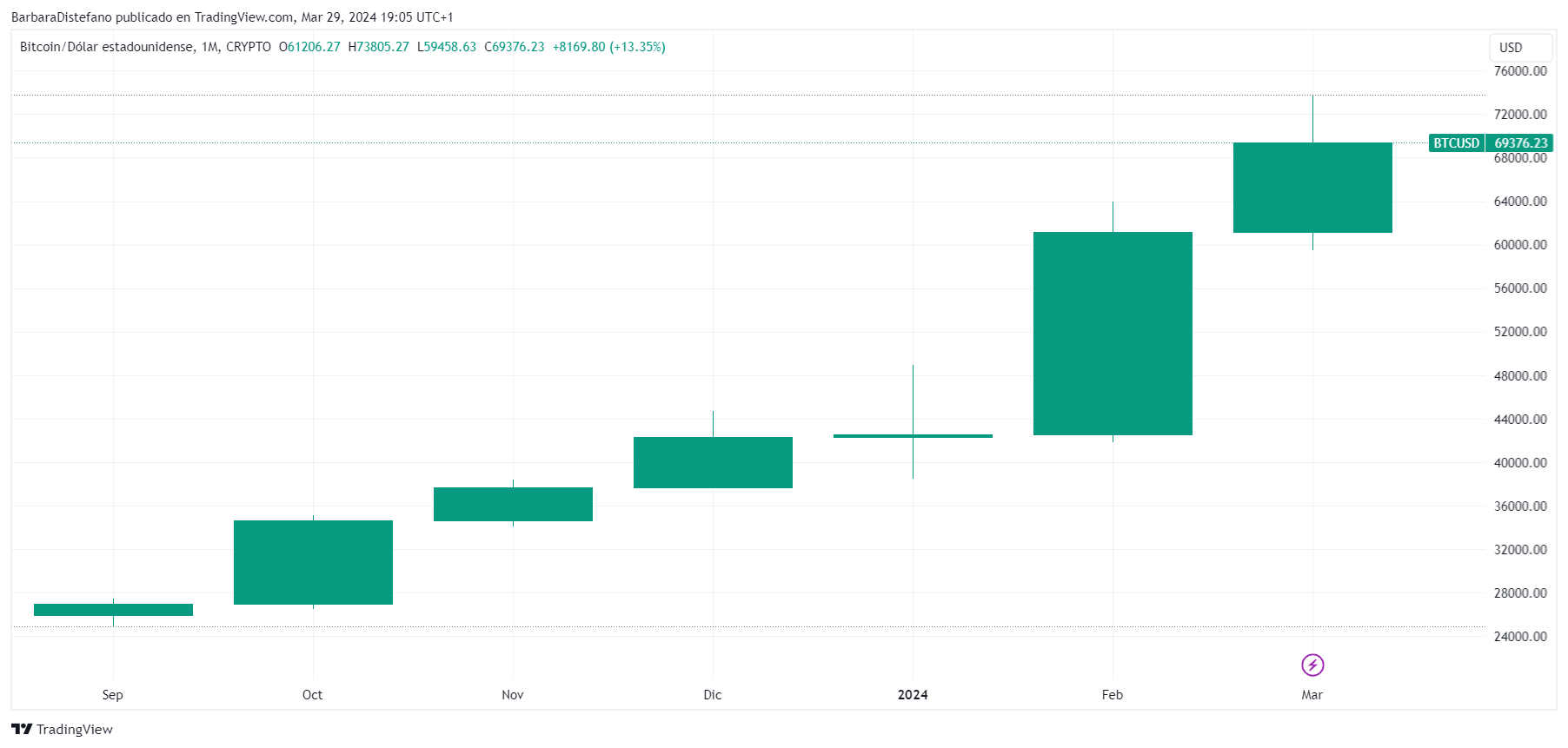Click the 24000.00 price axis label

[x=1520, y=637]
